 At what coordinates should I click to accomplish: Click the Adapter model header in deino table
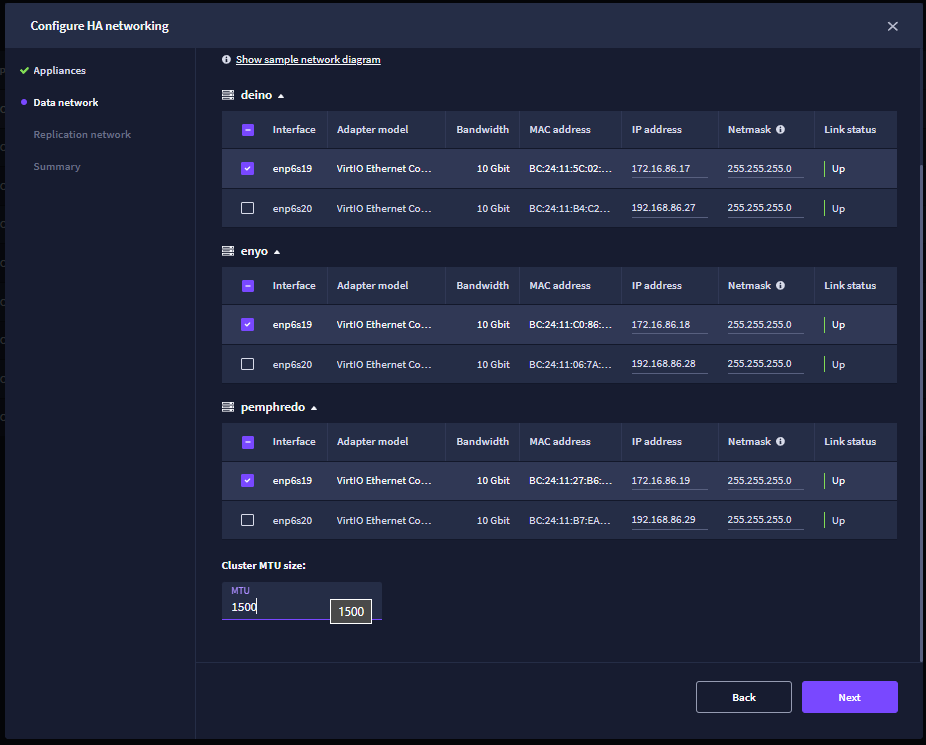[372, 129]
